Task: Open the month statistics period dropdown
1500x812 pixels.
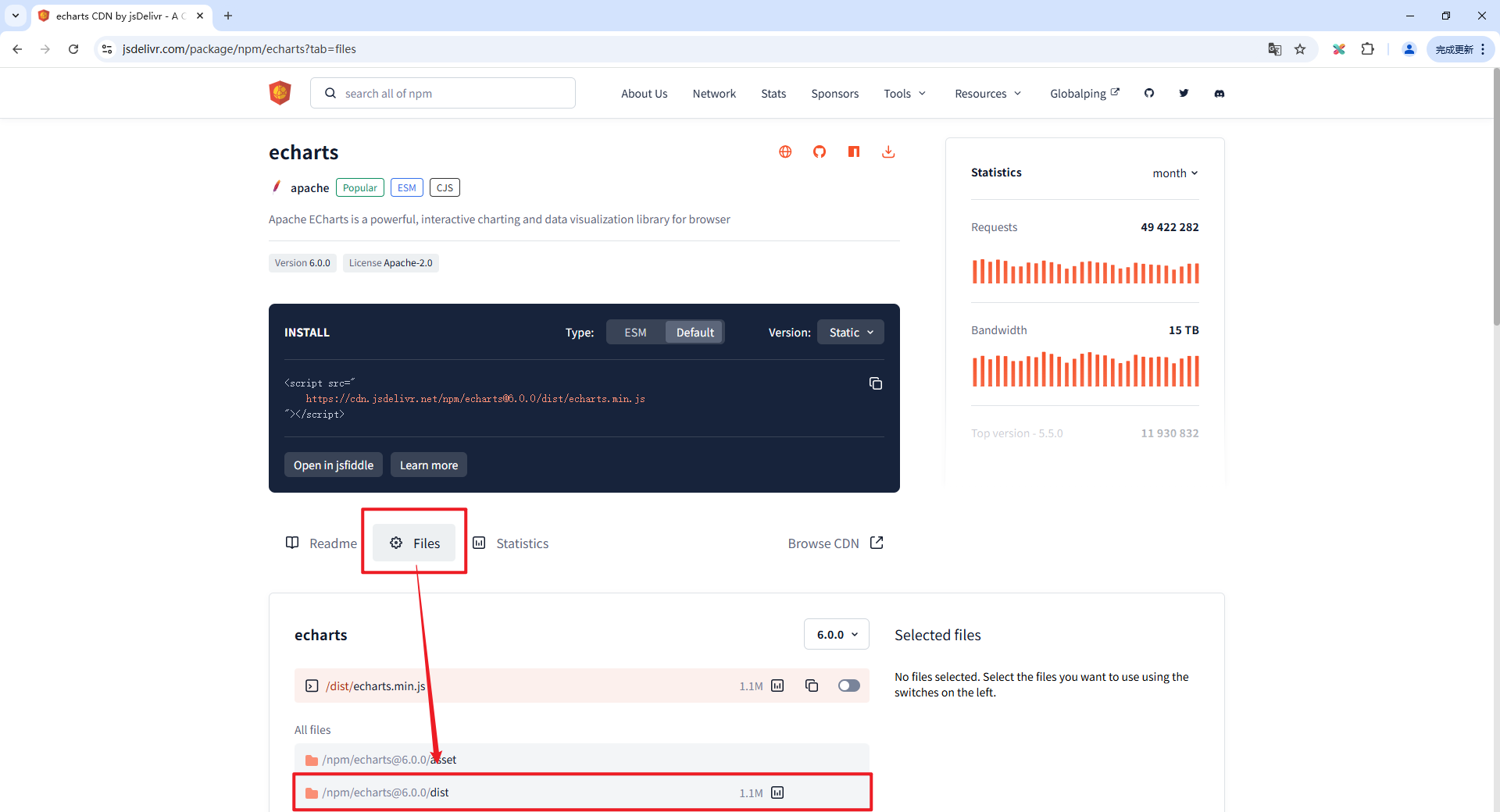Action: tap(1174, 173)
